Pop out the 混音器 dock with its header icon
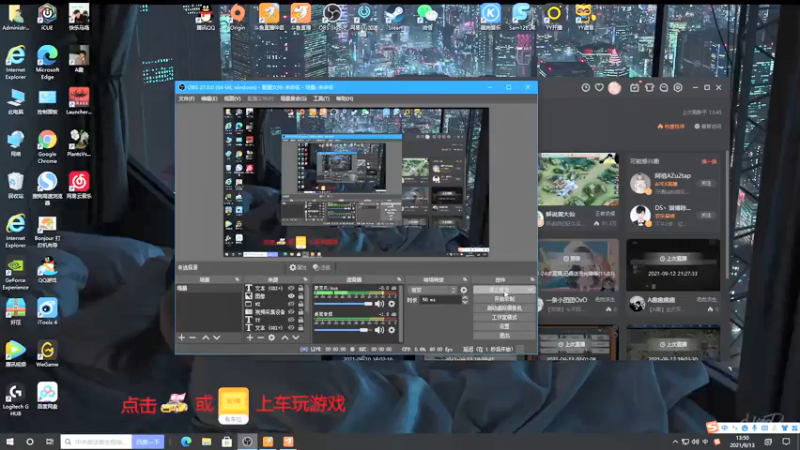The height and width of the screenshot is (450, 800). (399, 280)
